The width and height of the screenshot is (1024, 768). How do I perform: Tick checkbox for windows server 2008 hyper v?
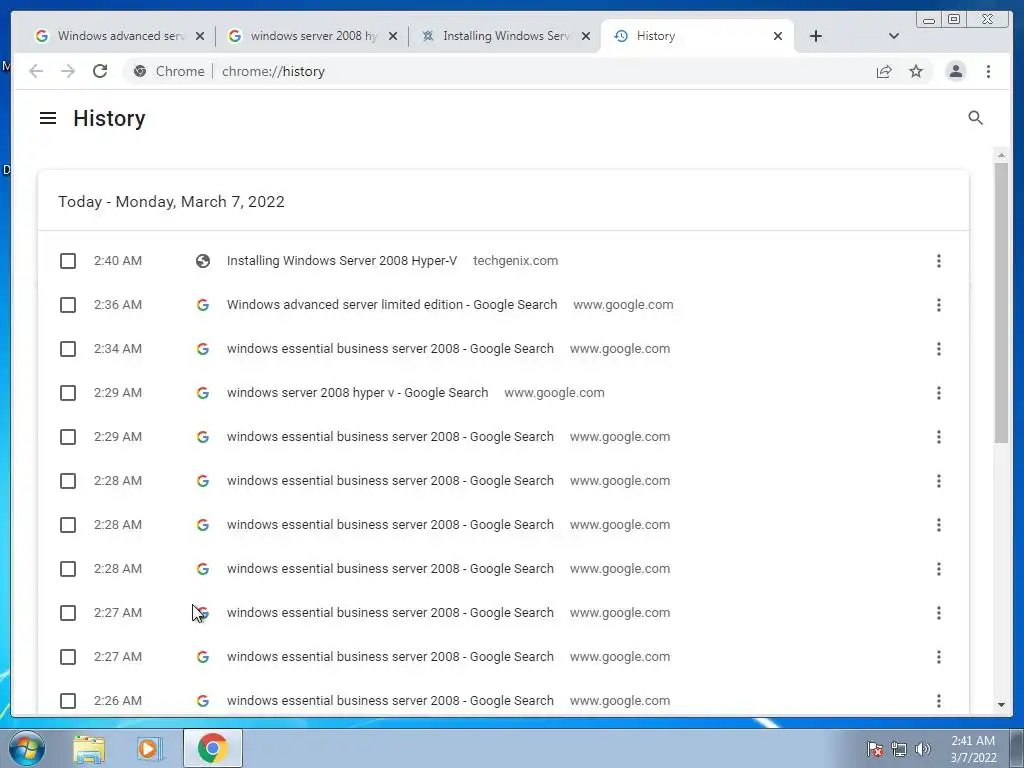(68, 392)
